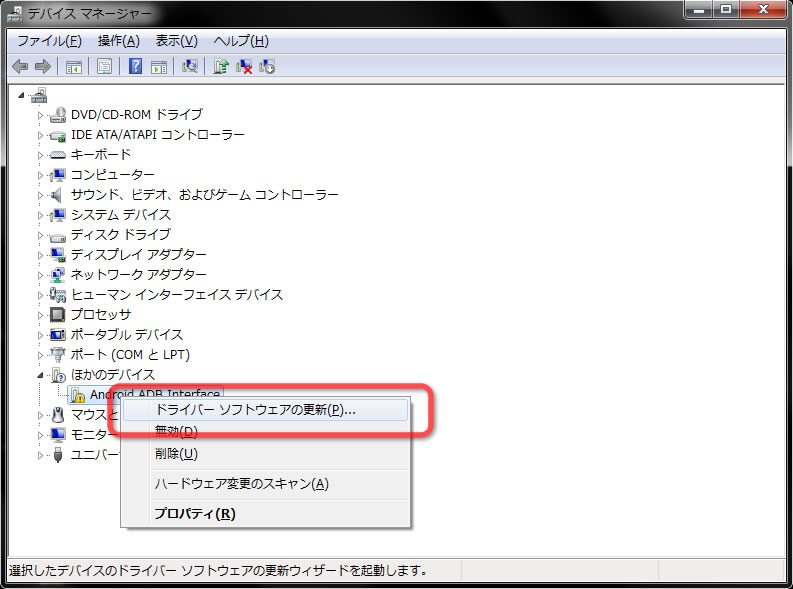Expand the ネットワーク アダプター node
Screen dimensions: 793x589
tap(41, 274)
